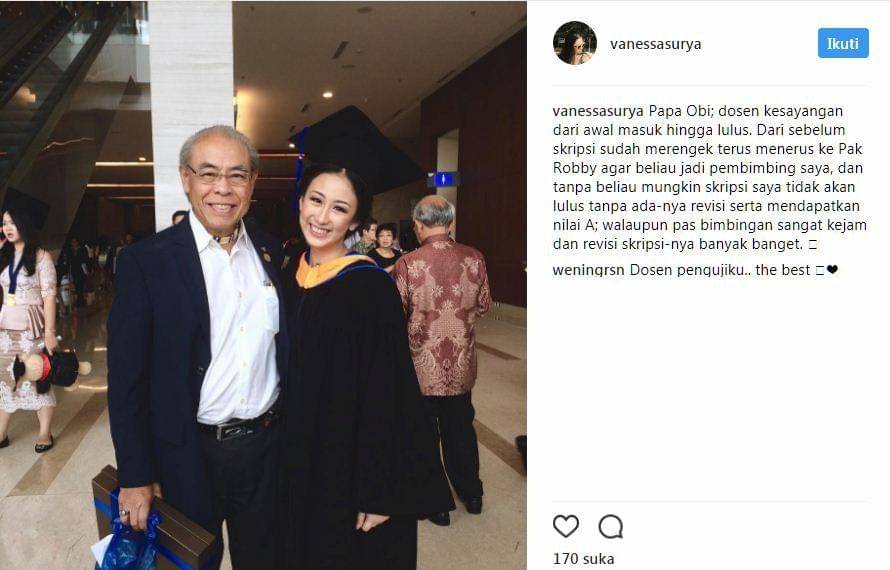Visit commenter weningrsn's profile
This screenshot has width=890, height=570.
589,270
